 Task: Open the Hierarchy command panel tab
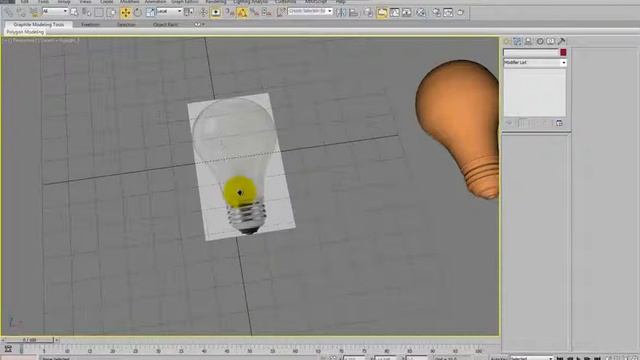[529, 41]
